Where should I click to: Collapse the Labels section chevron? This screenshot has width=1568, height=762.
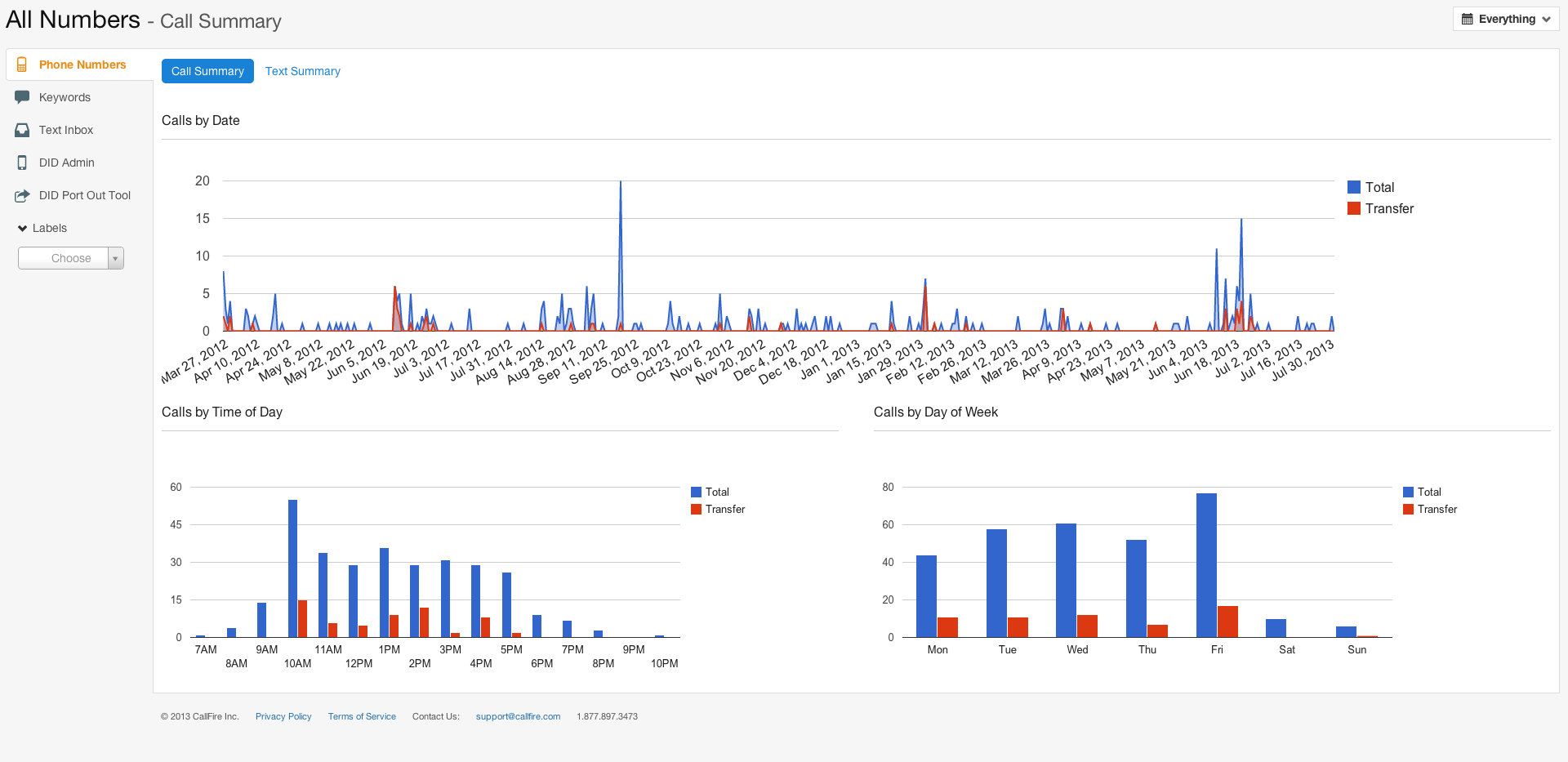tap(23, 229)
